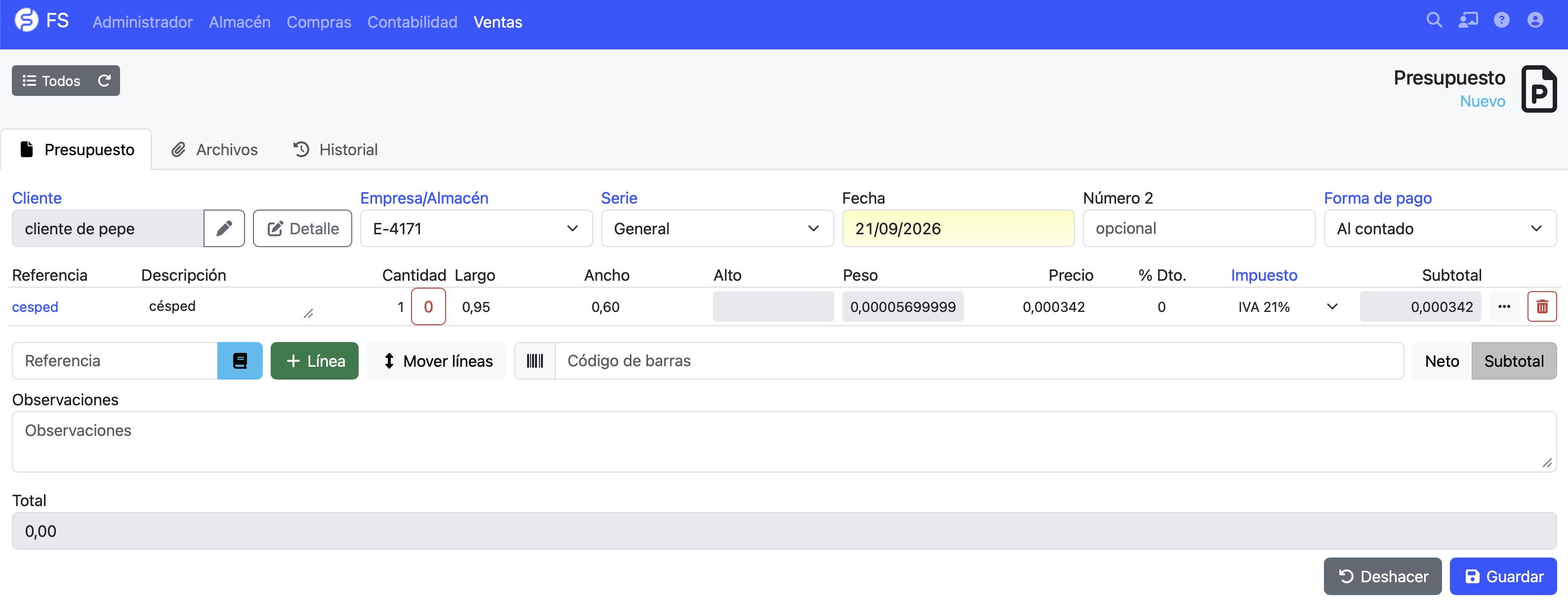Image resolution: width=1568 pixels, height=603 pixels.
Task: Open Forma de pago dropdown Al contado
Action: 1440,228
